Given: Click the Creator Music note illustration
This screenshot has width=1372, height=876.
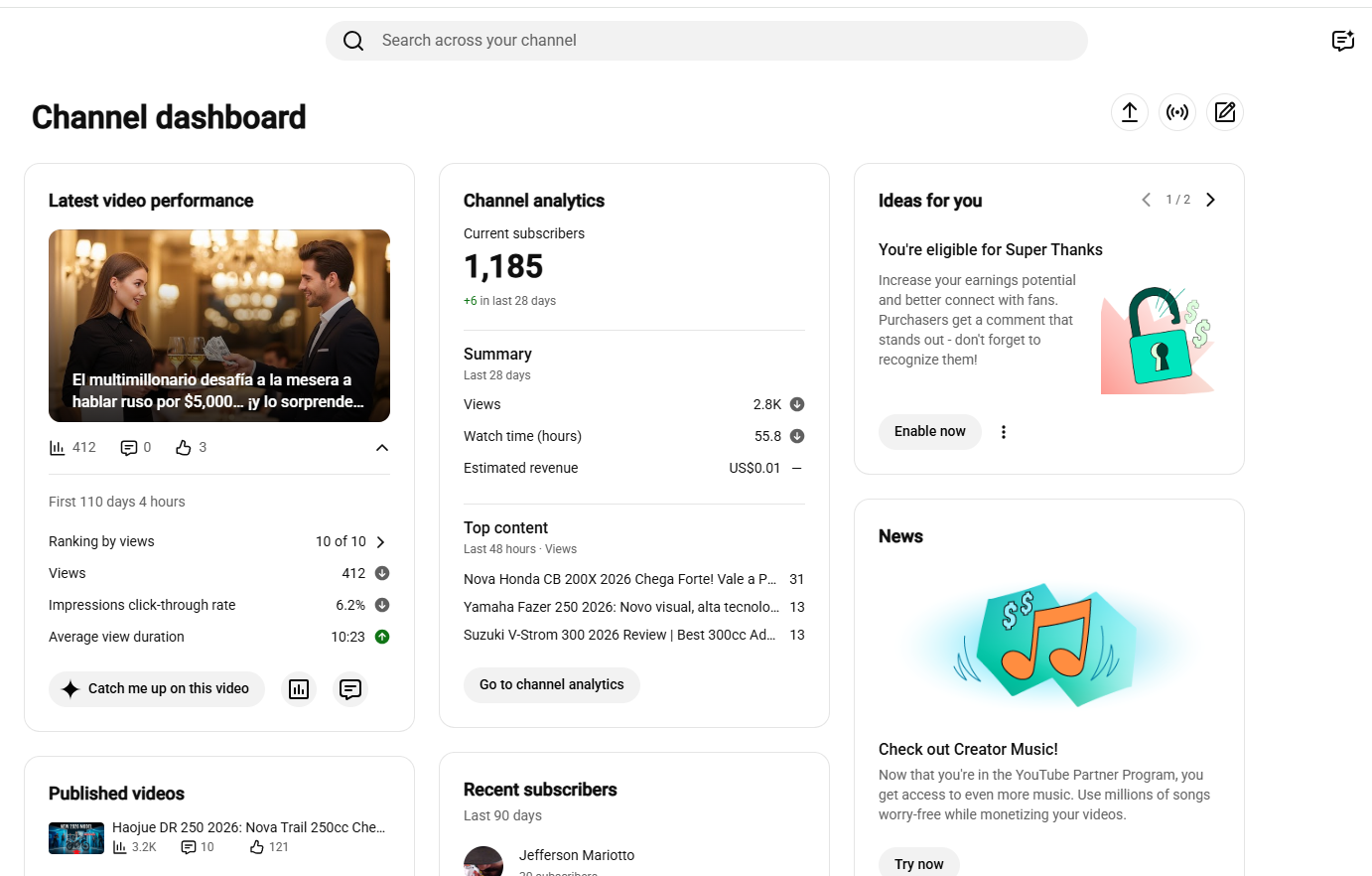Looking at the screenshot, I should click(x=1047, y=645).
